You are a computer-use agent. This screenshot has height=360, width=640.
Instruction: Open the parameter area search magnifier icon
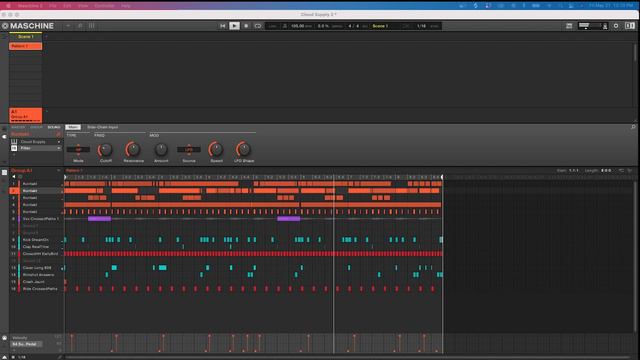633,127
